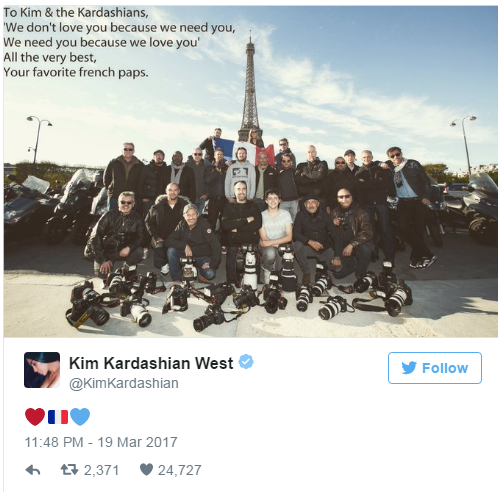The image size is (498, 492).
Task: View the 24,727 likes count
Action: 180,470
